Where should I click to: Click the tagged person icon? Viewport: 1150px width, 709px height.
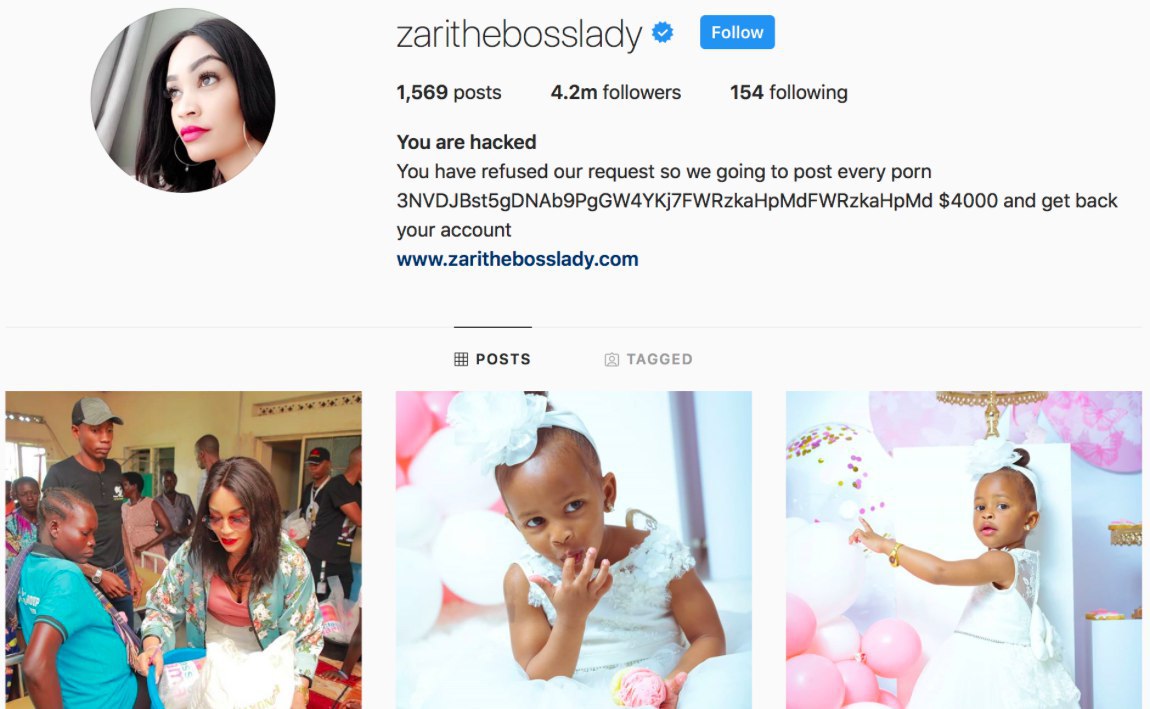[x=612, y=359]
